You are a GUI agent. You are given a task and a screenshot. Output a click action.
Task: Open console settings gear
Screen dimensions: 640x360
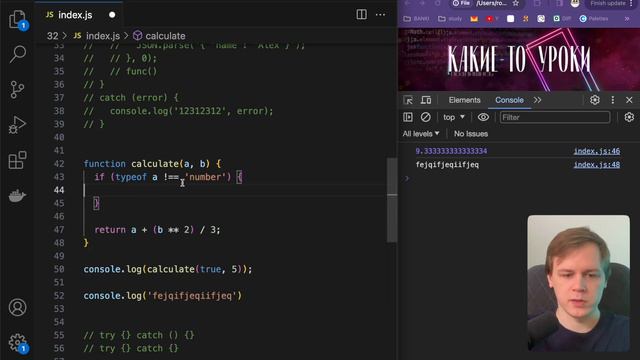[629, 117]
